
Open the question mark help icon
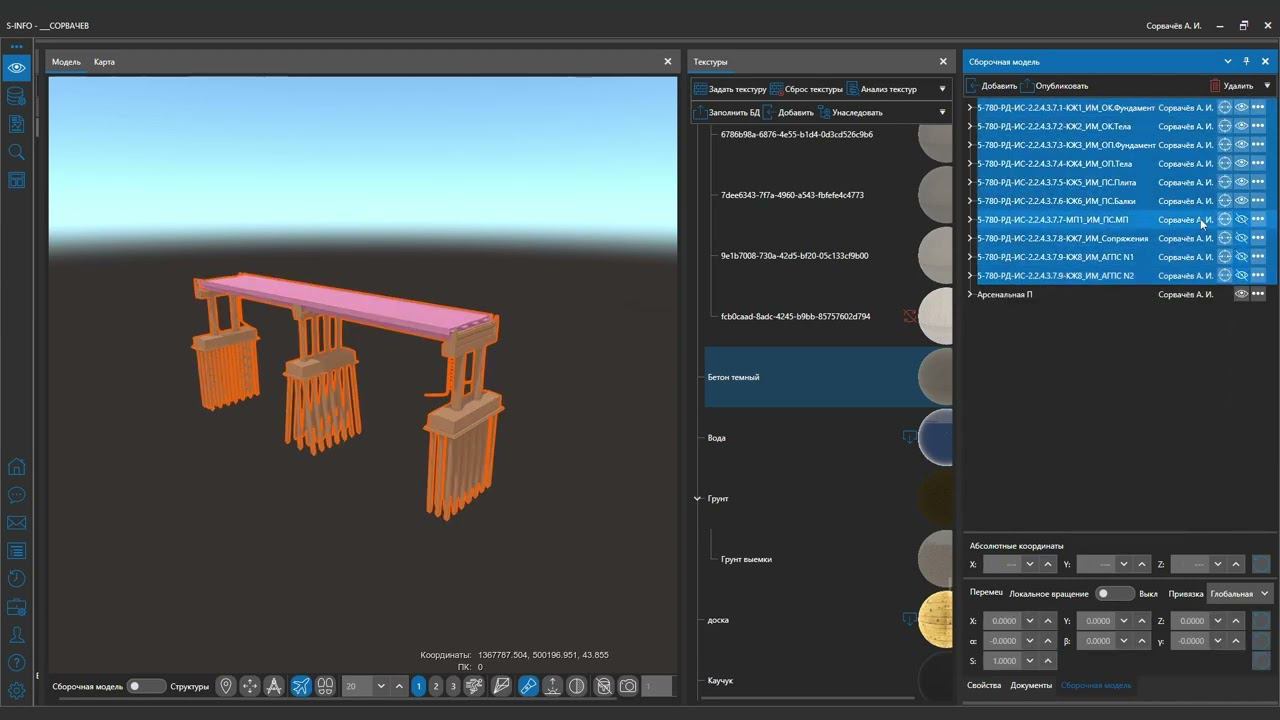click(x=16, y=663)
